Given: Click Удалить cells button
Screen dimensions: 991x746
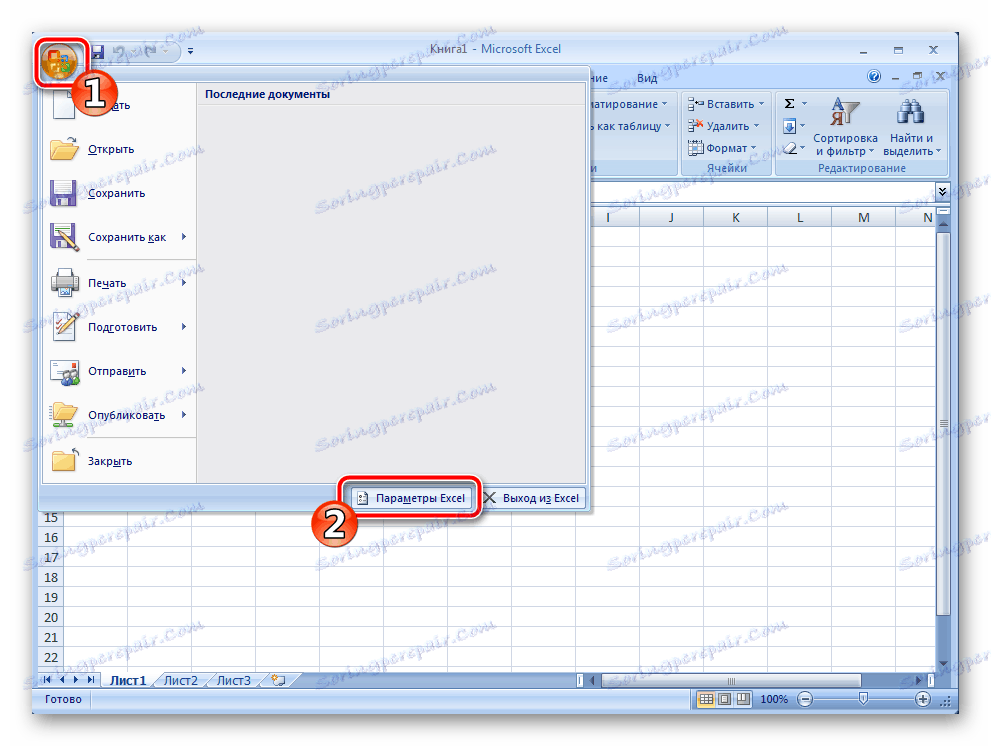Looking at the screenshot, I should 719,126.
